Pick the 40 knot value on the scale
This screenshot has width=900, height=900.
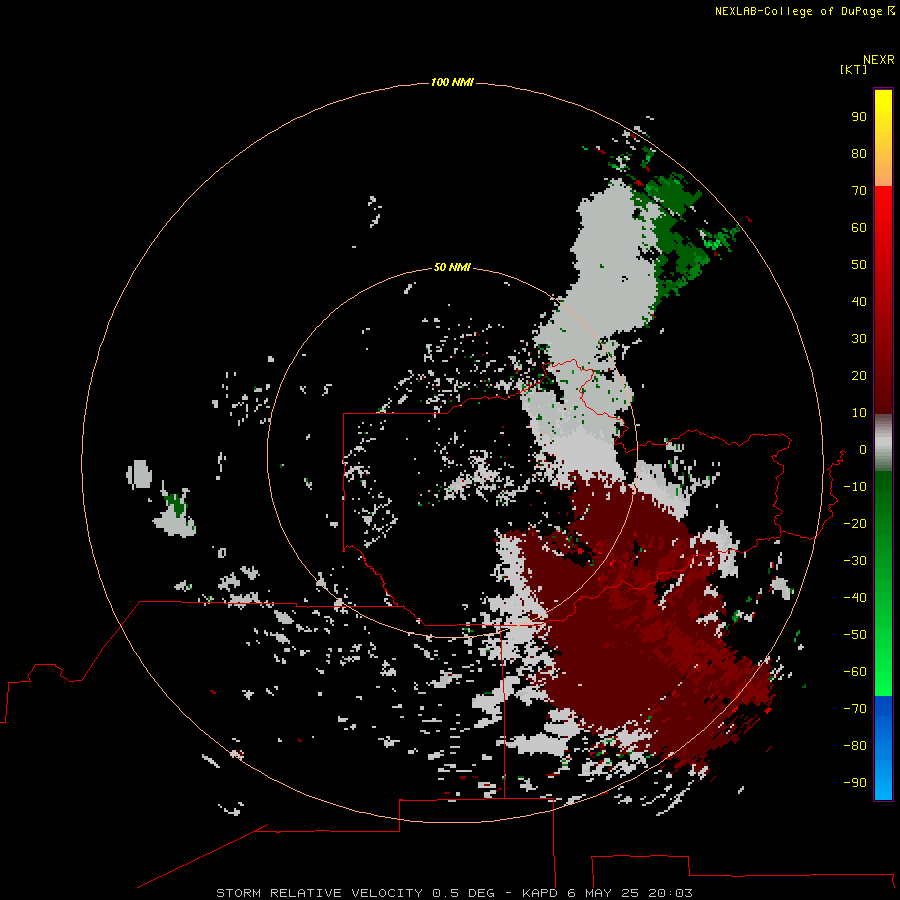point(859,302)
